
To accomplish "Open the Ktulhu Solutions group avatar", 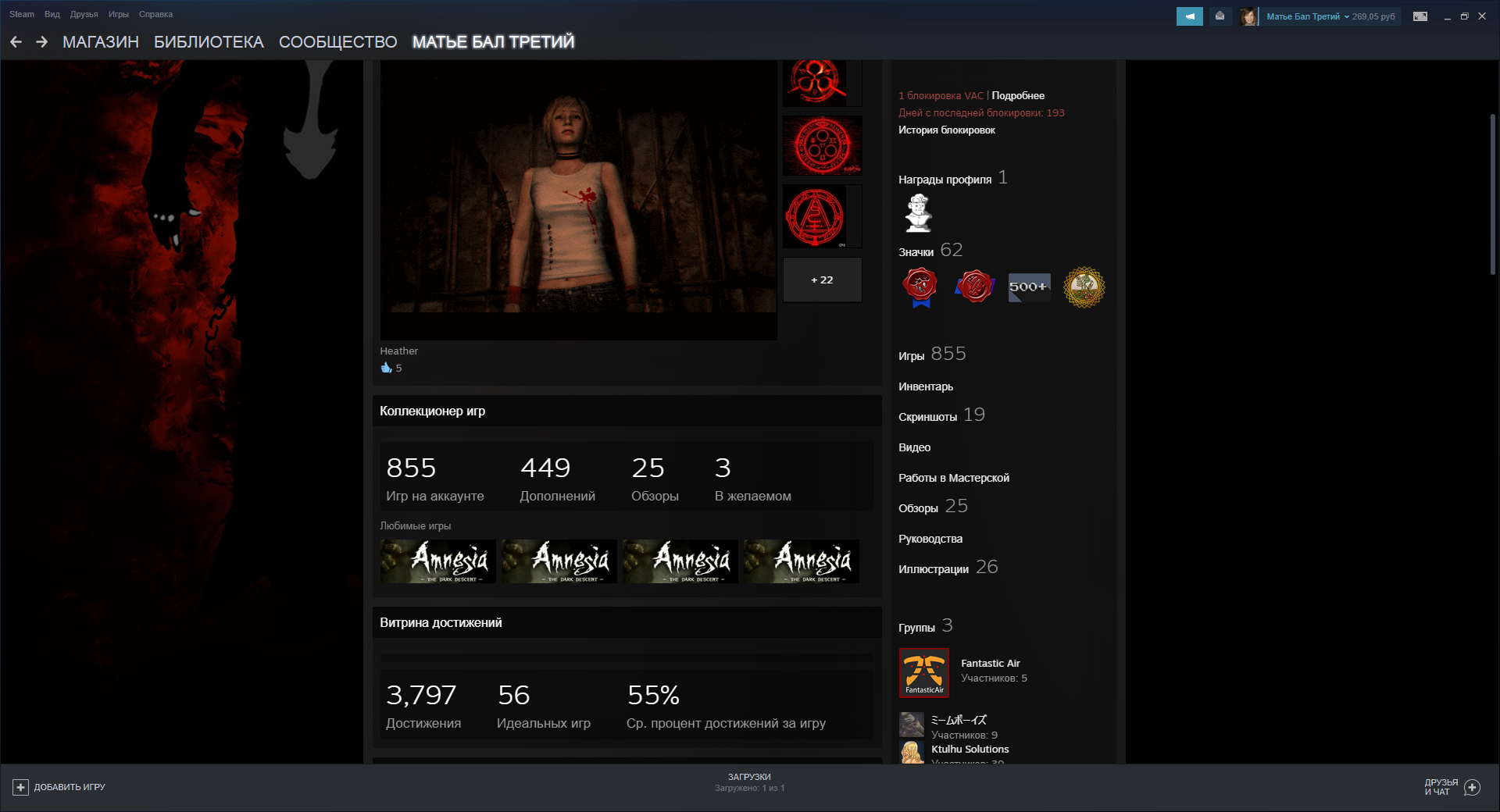I will point(912,752).
